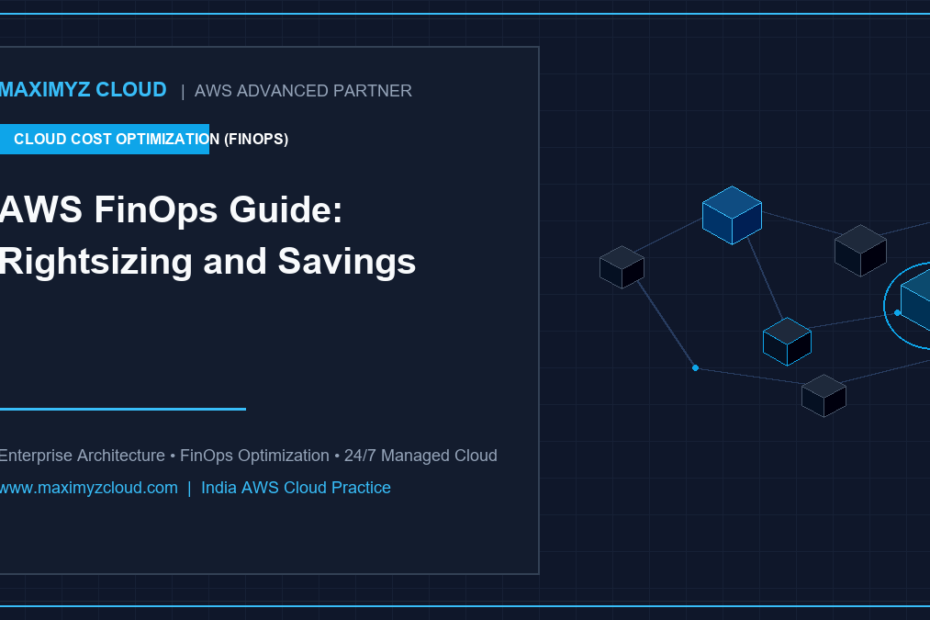Click the dark cube at the network's bottom
The height and width of the screenshot is (620, 930).
tap(824, 396)
